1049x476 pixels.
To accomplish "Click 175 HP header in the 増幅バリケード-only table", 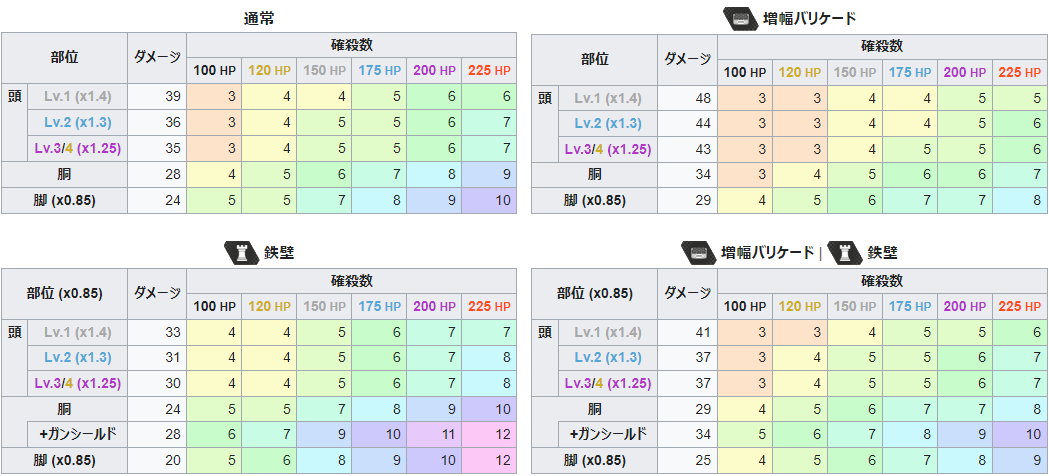I will (910, 72).
